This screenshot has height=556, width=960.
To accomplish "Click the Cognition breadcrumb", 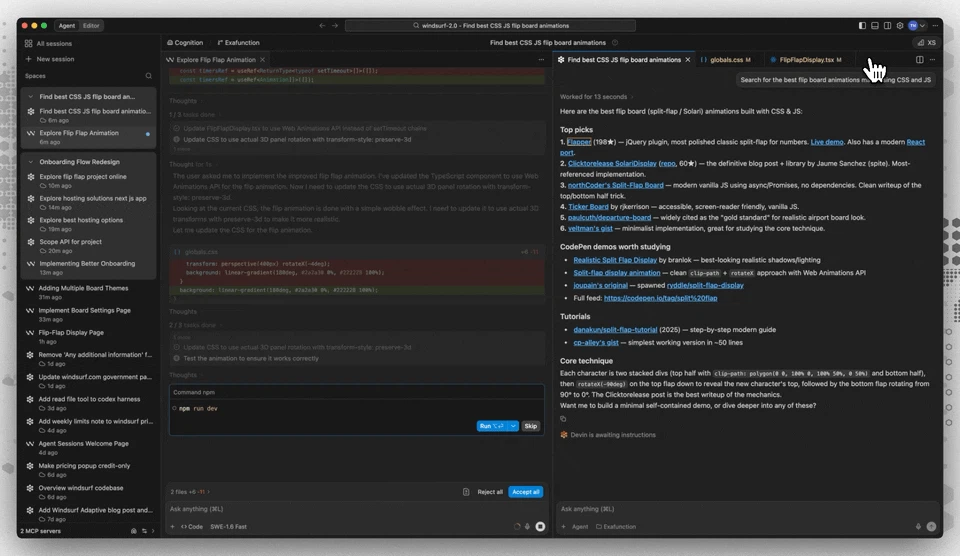I will [185, 43].
